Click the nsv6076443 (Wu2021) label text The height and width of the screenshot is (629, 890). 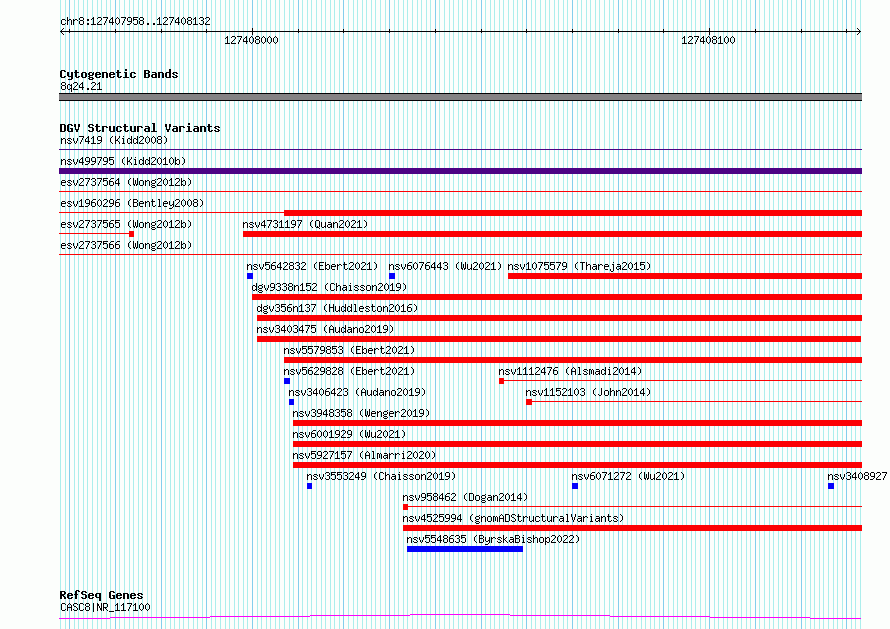[x=446, y=266]
